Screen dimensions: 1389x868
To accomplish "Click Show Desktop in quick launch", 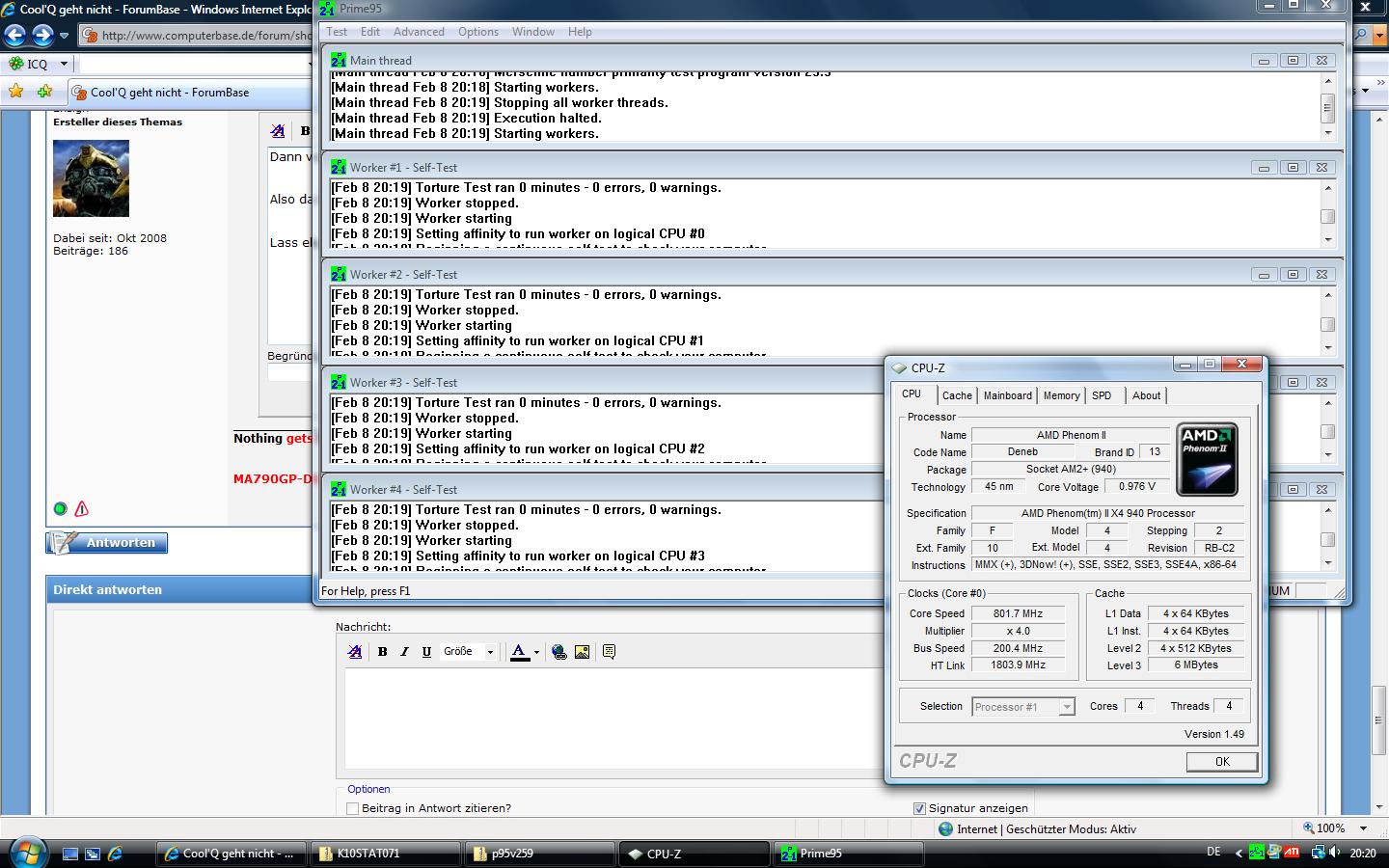I will [x=70, y=854].
